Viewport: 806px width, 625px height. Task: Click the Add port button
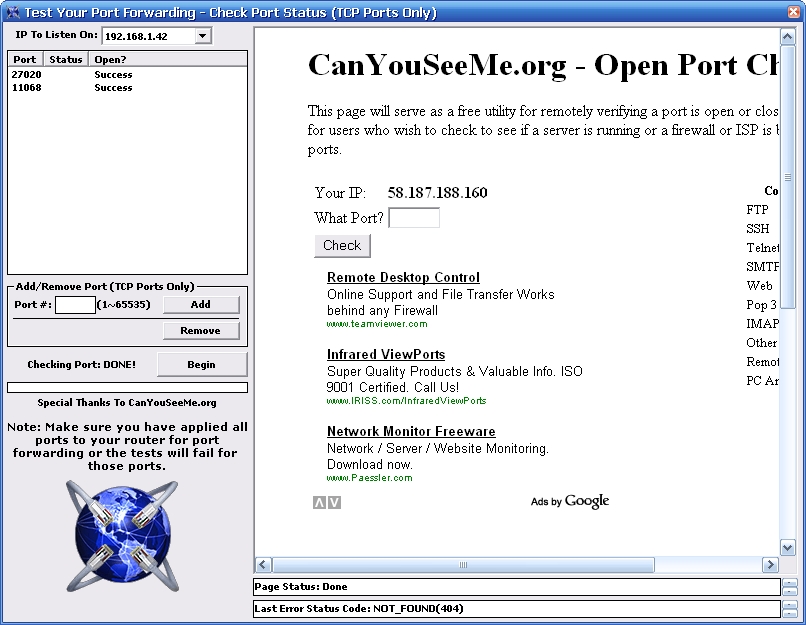201,304
